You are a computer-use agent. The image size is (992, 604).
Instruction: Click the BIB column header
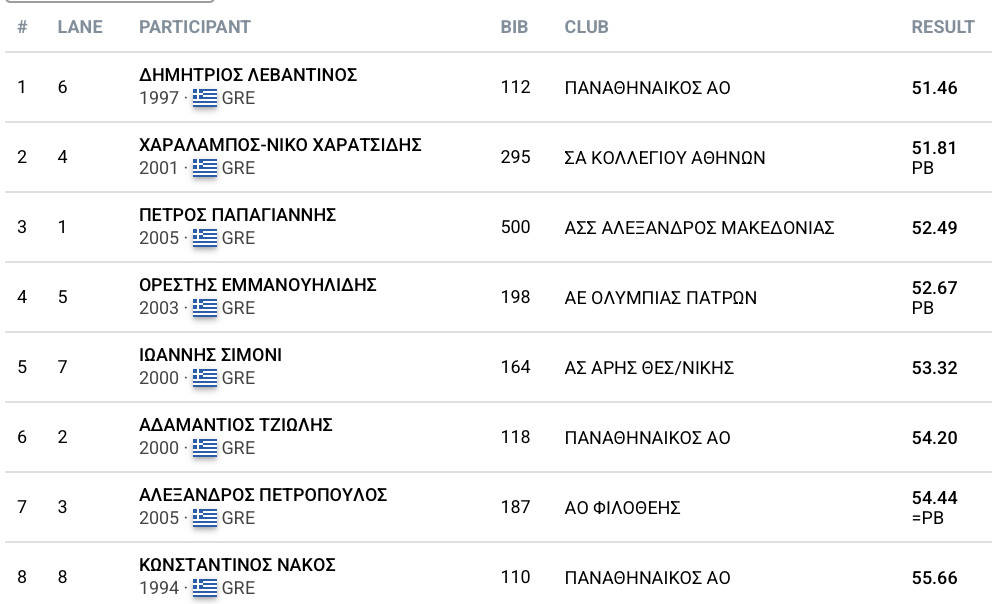click(514, 27)
